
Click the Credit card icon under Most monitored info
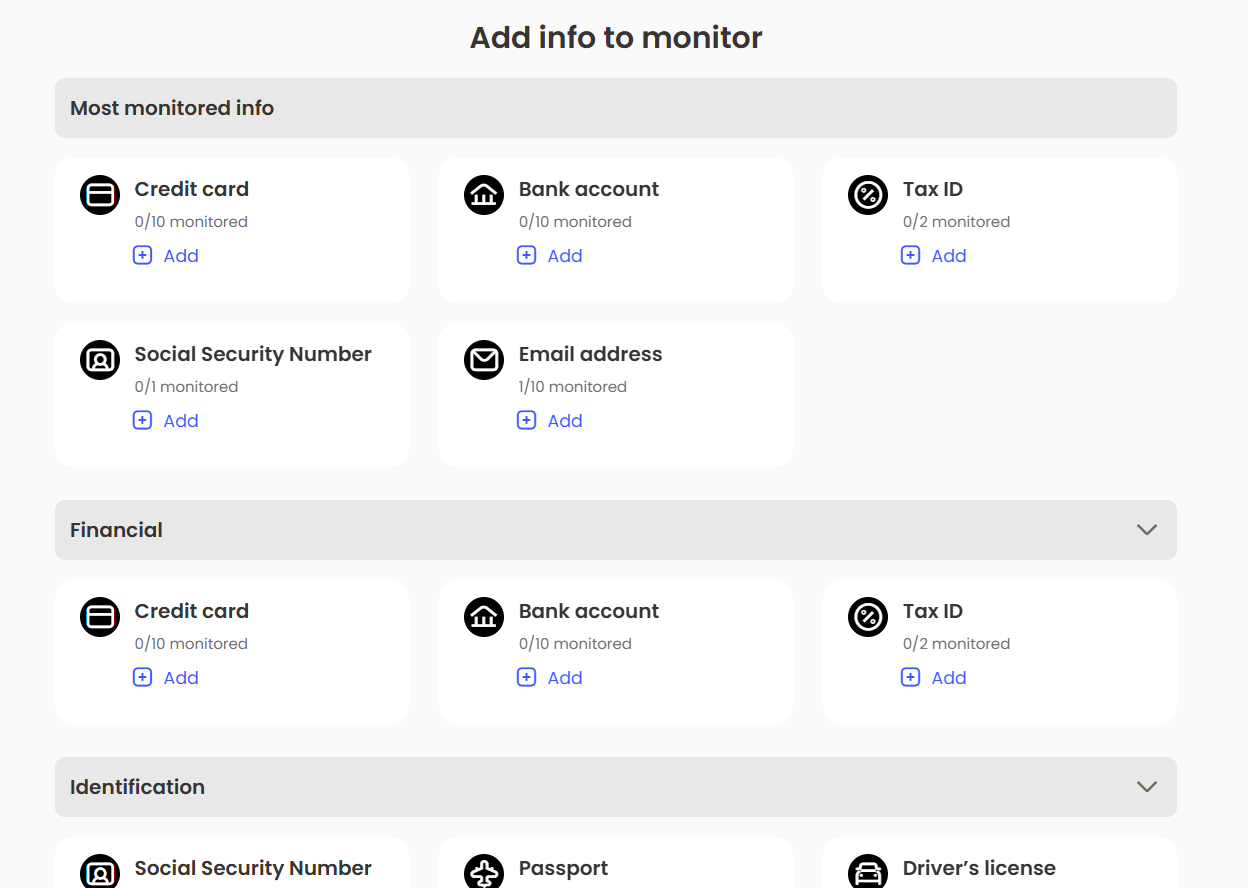pyautogui.click(x=99, y=195)
